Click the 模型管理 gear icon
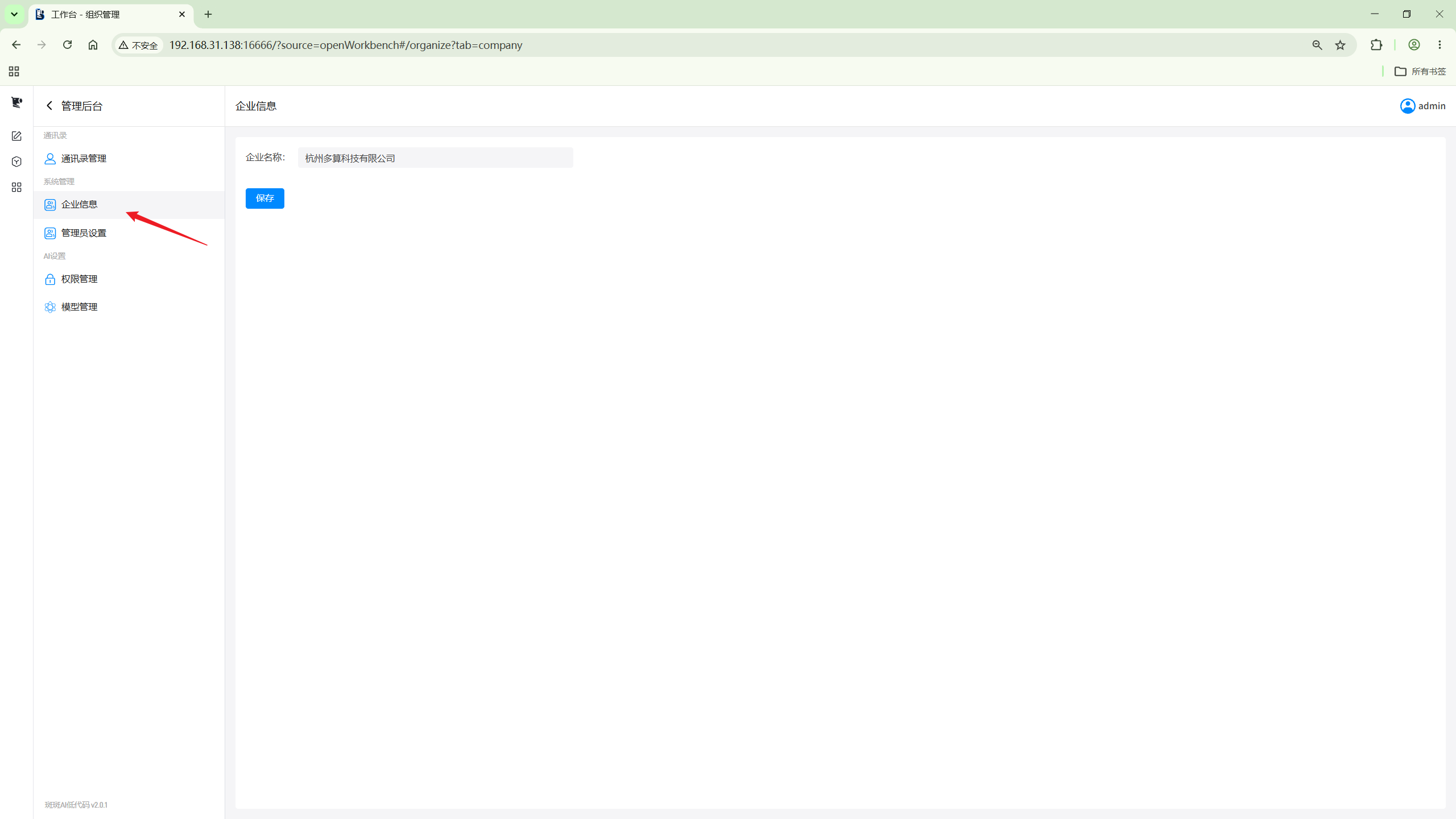This screenshot has width=1456, height=819. point(50,307)
